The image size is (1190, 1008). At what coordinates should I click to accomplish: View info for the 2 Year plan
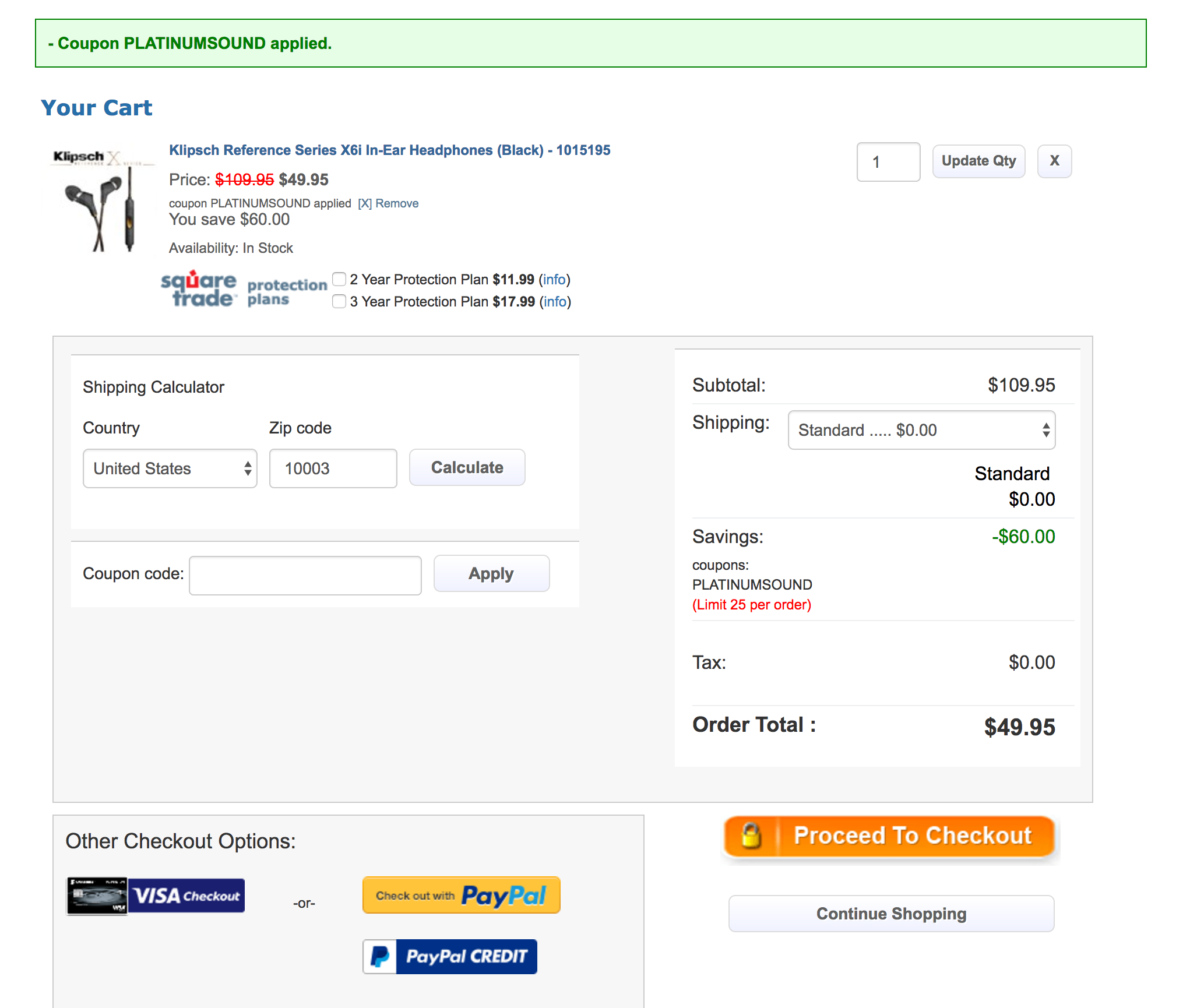click(x=554, y=280)
